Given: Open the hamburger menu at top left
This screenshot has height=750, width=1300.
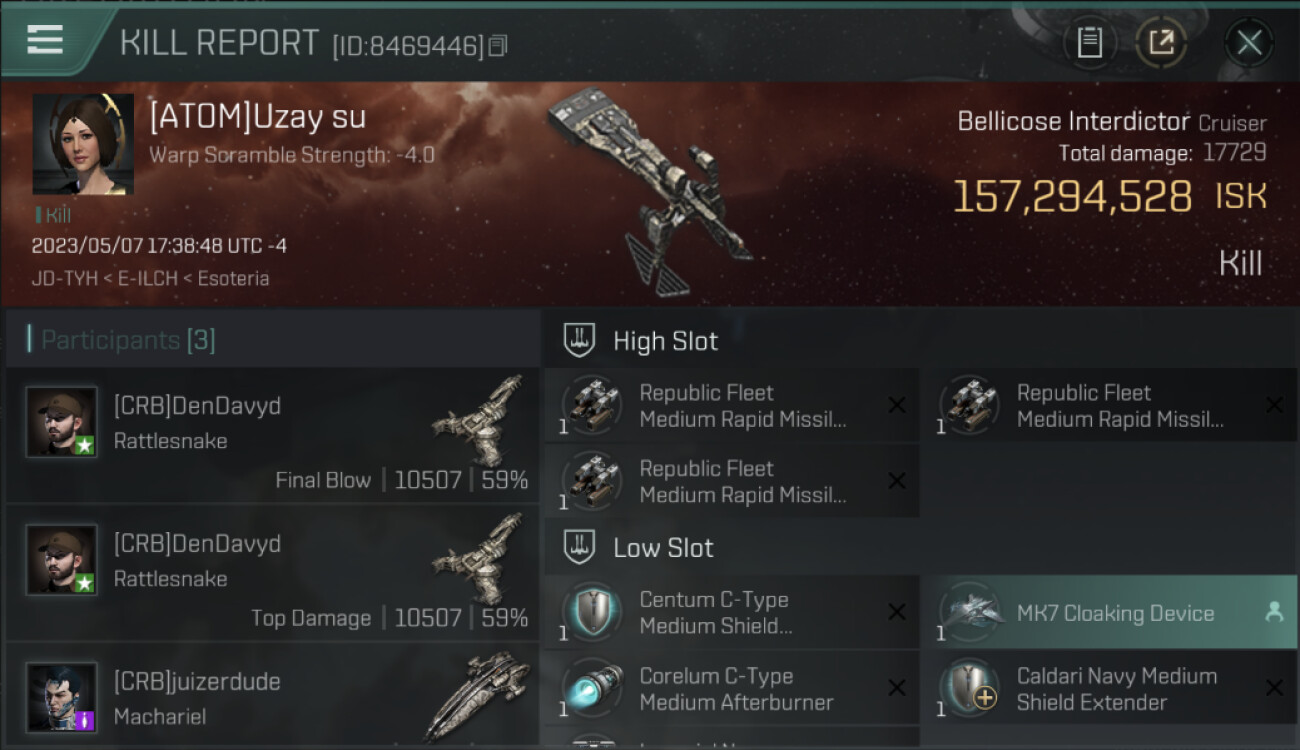Looking at the screenshot, I should click(45, 40).
